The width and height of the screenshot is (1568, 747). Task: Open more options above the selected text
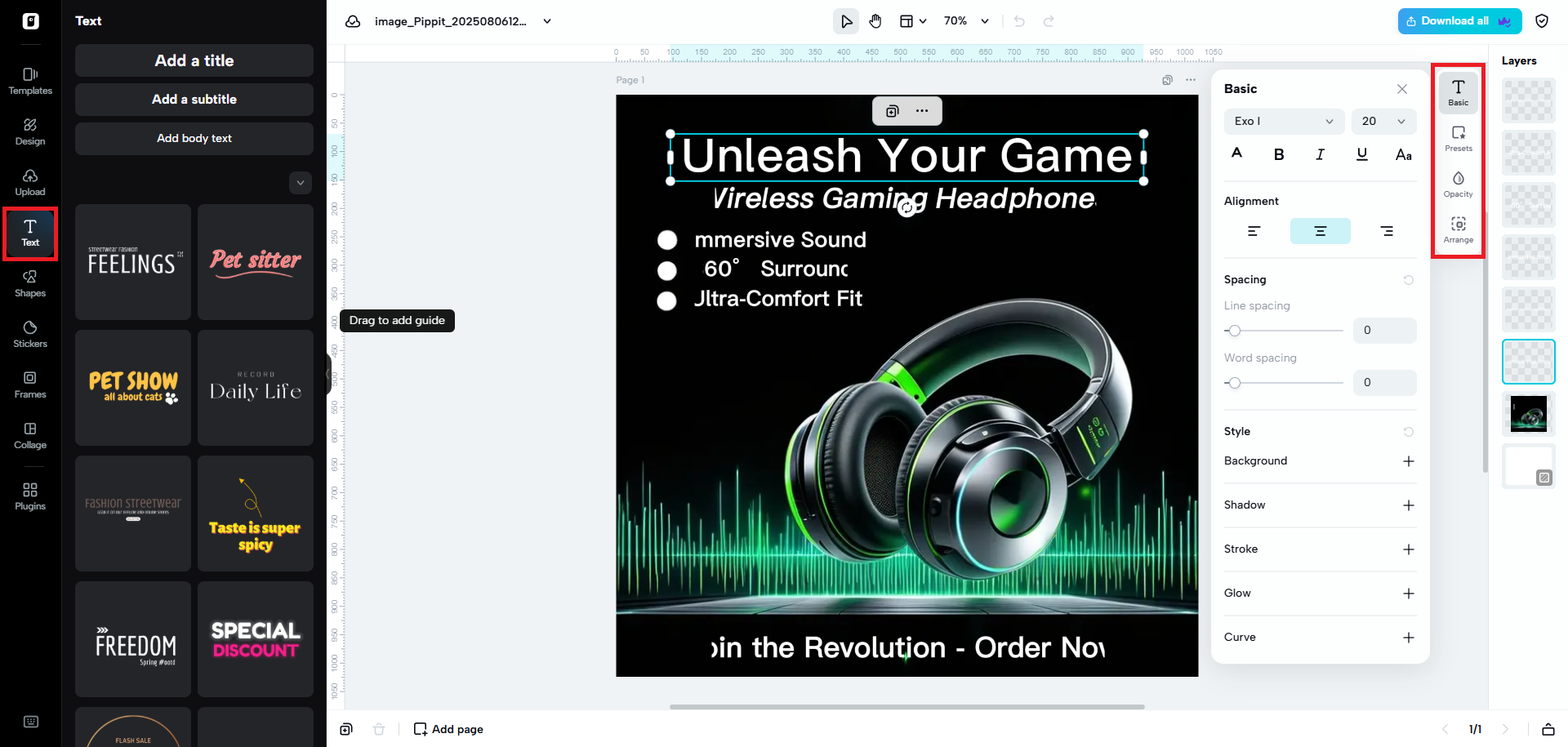tap(922, 111)
